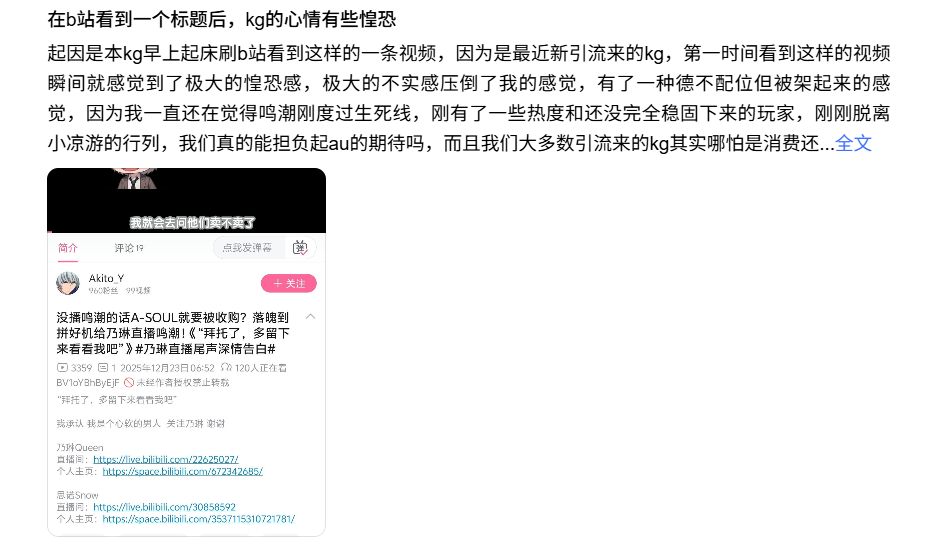
Task: Click the 点我发弹幕 input field
Action: pyautogui.click(x=248, y=248)
